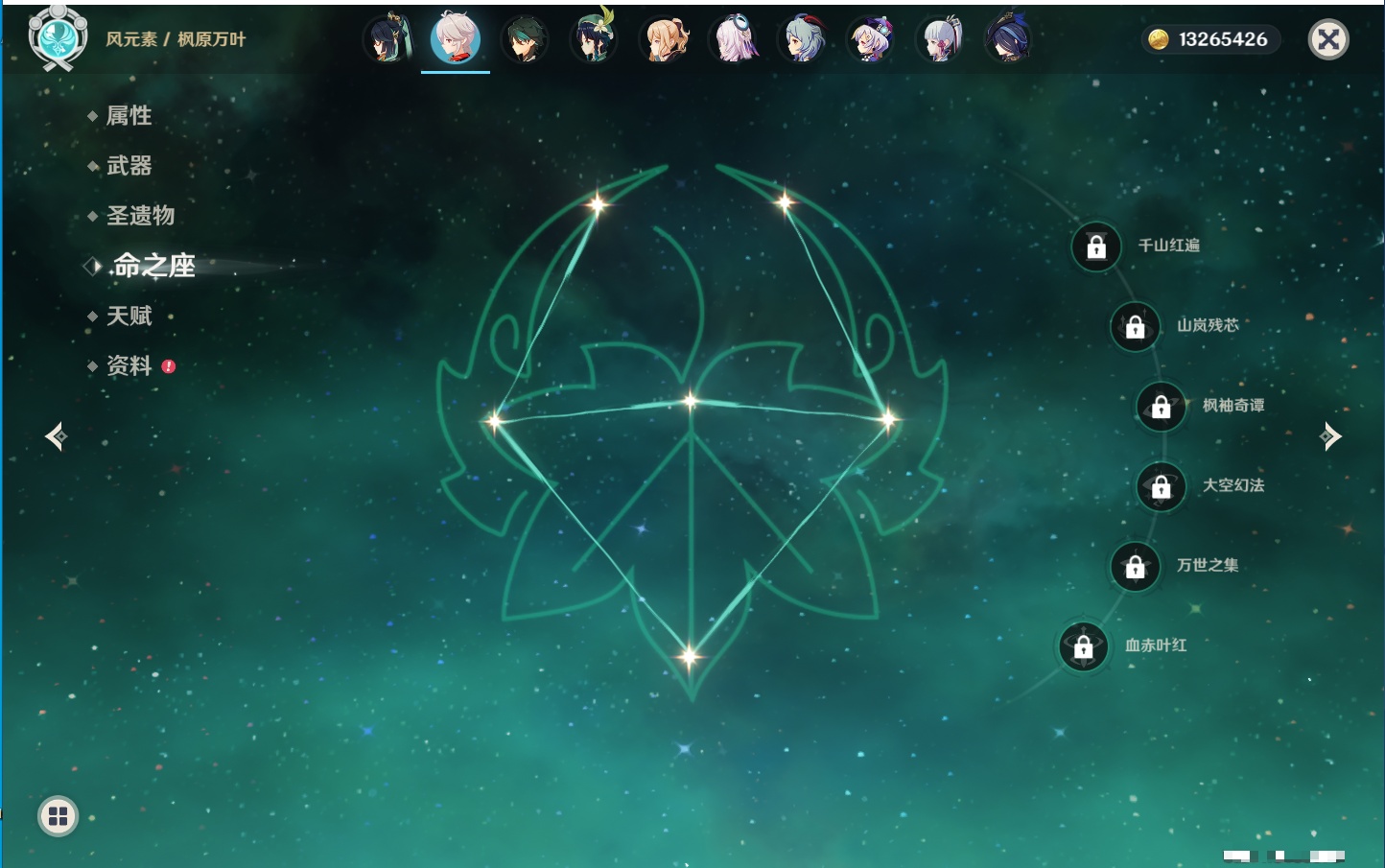Click the 万世之集 constellation label
This screenshot has height=868, width=1385.
point(1209,565)
